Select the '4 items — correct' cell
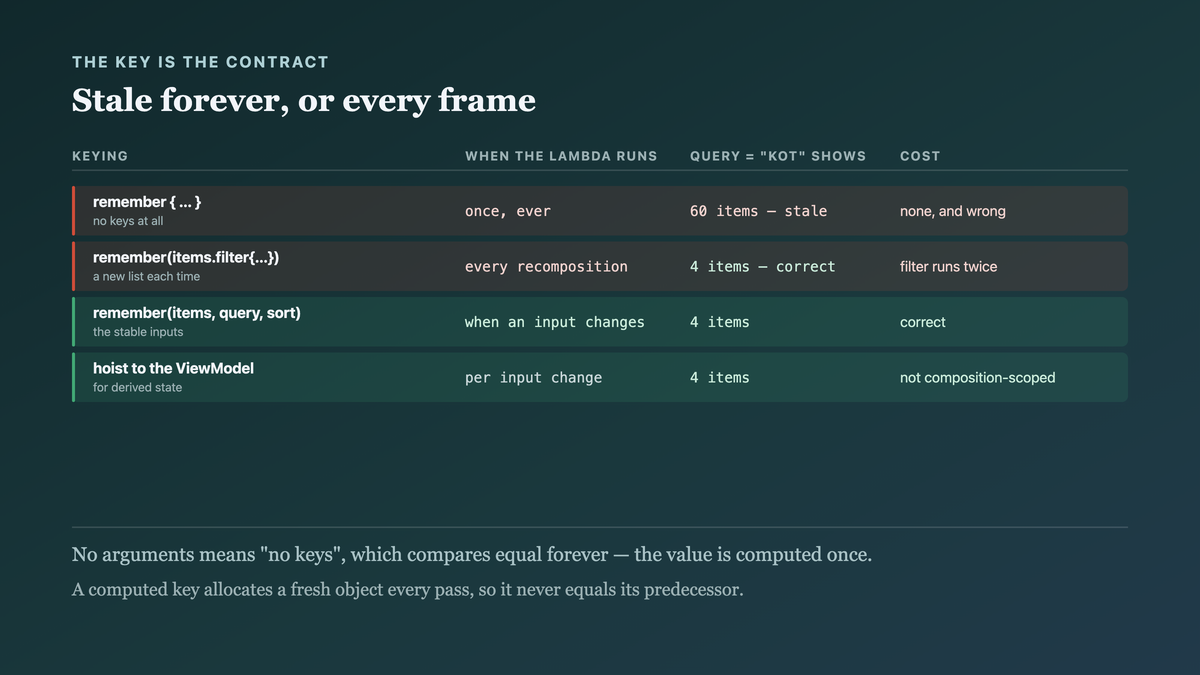1200x675 pixels. point(762,267)
